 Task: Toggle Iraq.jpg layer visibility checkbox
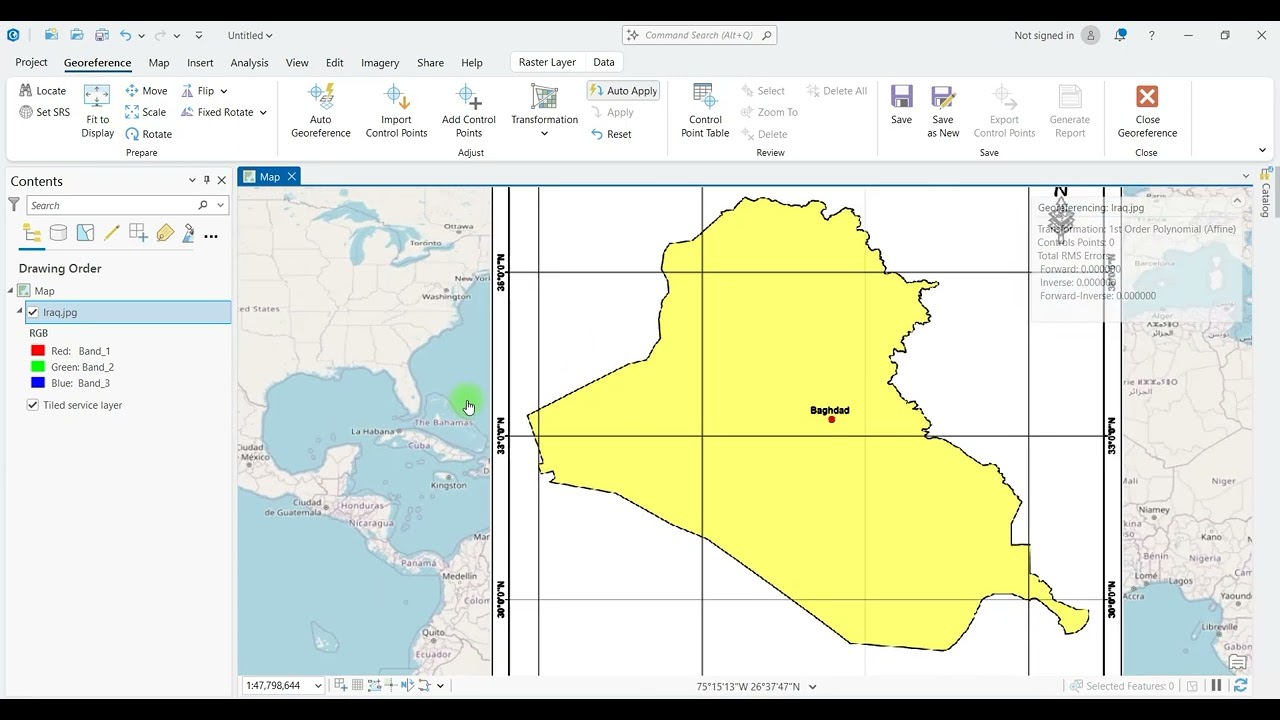click(x=33, y=312)
